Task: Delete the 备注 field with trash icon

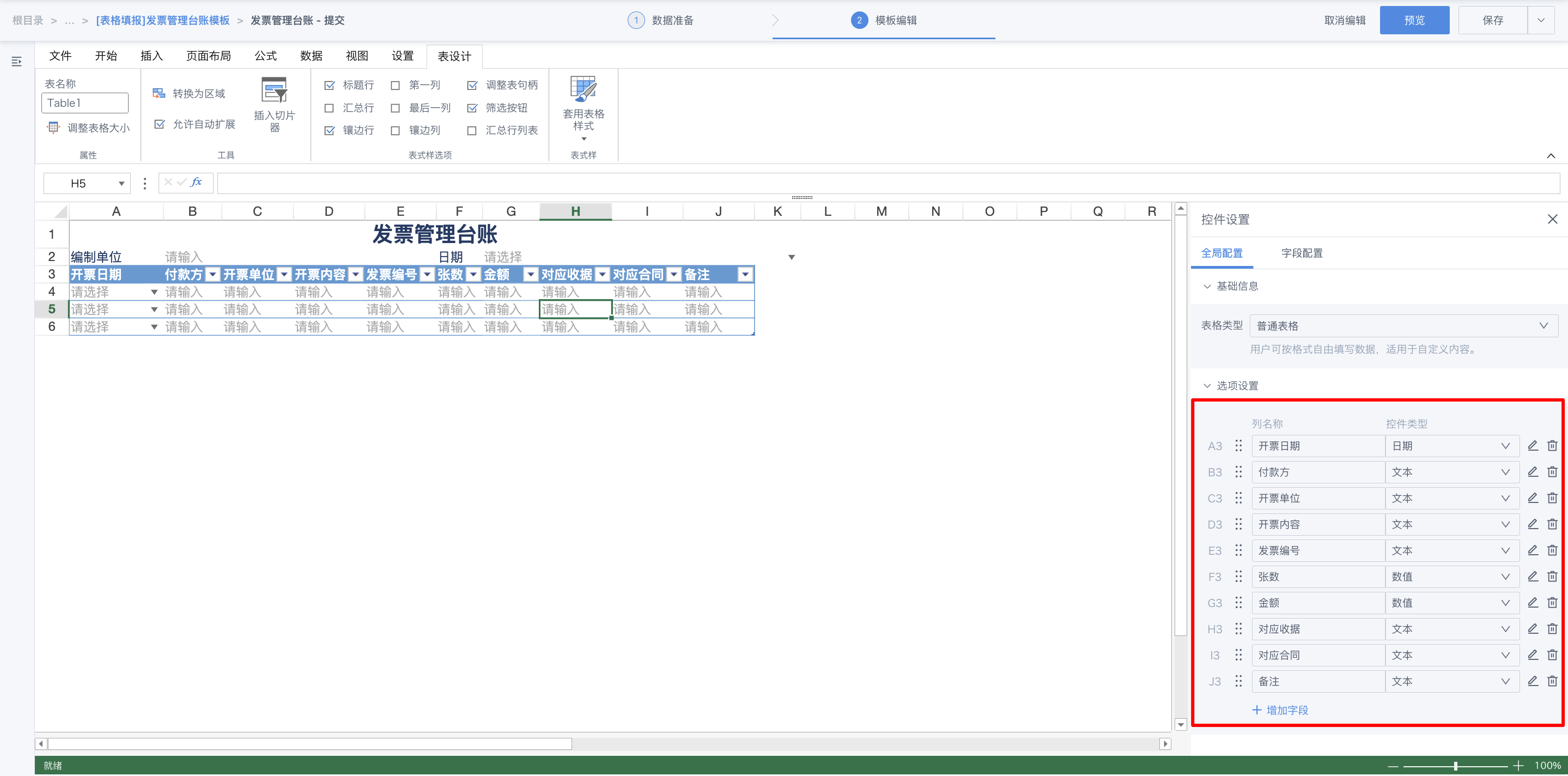Action: [x=1552, y=681]
